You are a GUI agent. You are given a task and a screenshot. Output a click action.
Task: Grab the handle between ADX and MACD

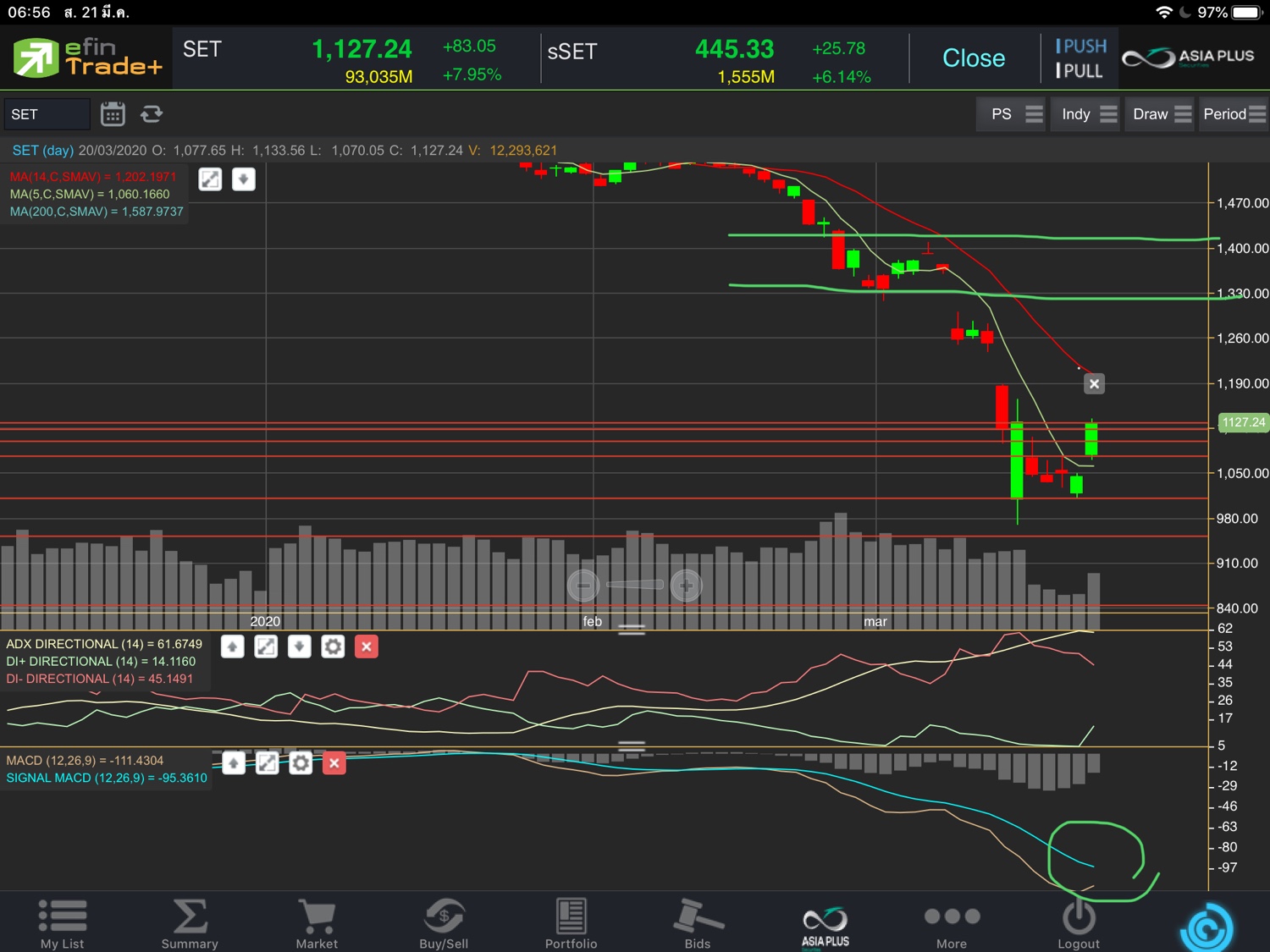coord(632,746)
